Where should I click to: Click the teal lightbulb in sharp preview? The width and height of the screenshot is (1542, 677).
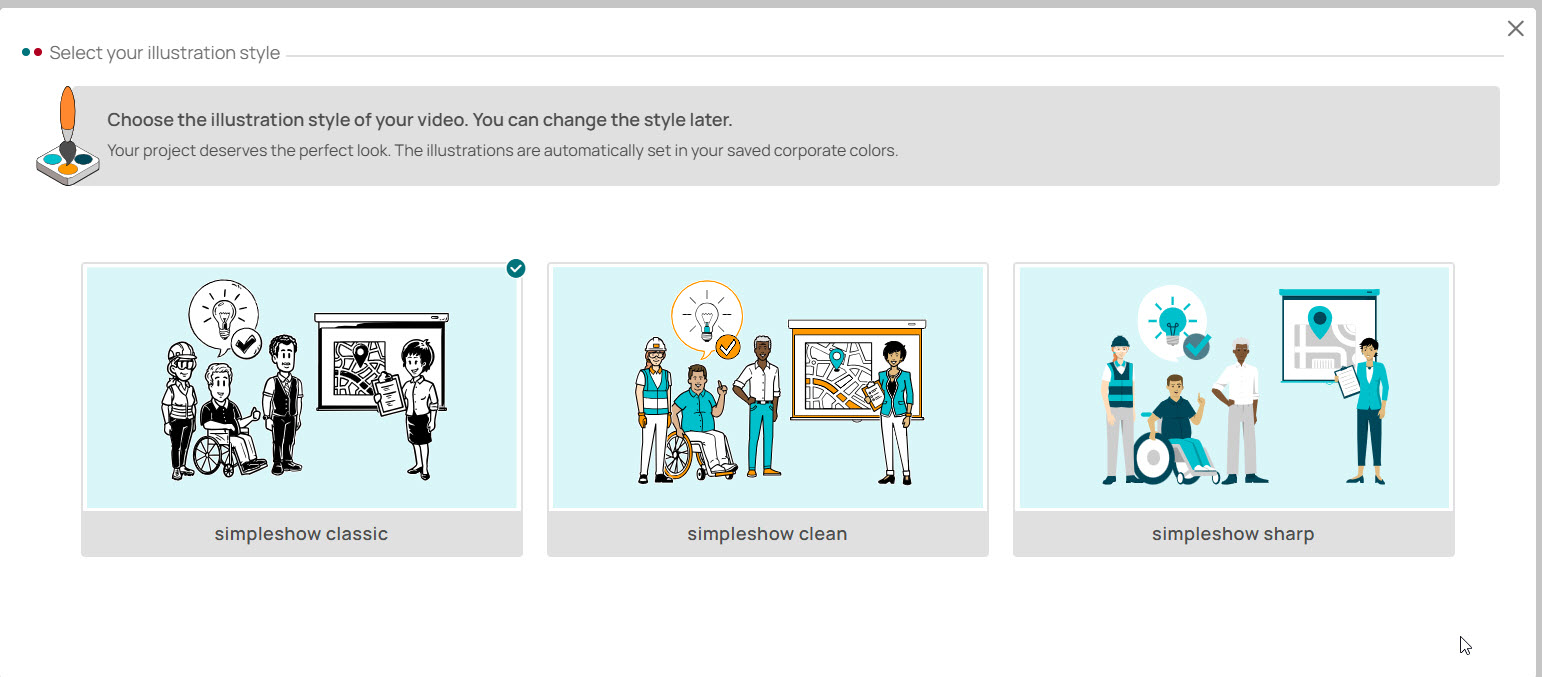[x=1171, y=319]
